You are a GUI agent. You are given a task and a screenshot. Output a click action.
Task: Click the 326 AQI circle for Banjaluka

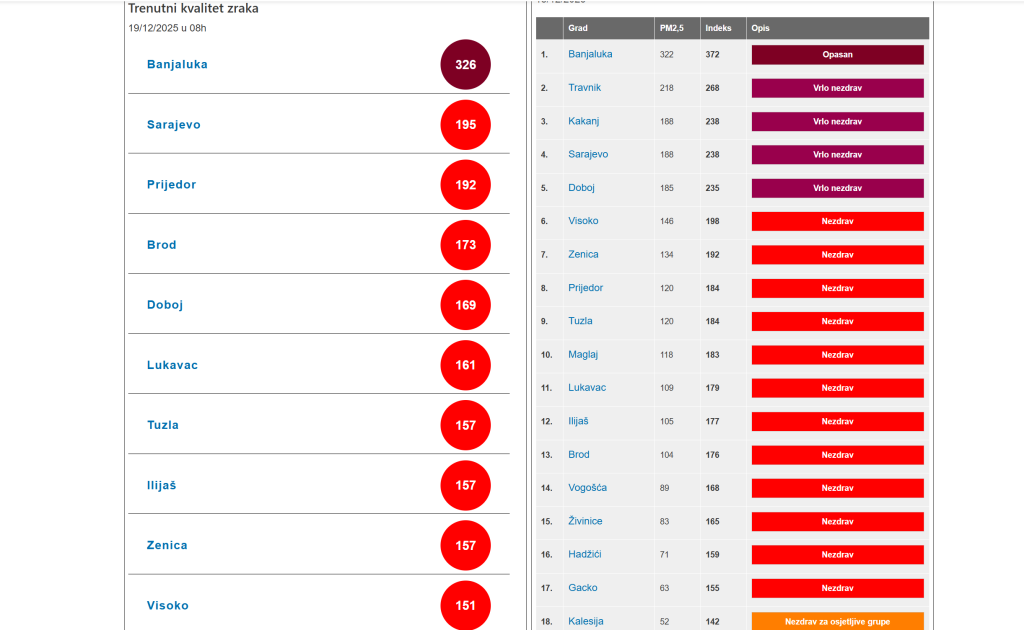(466, 65)
